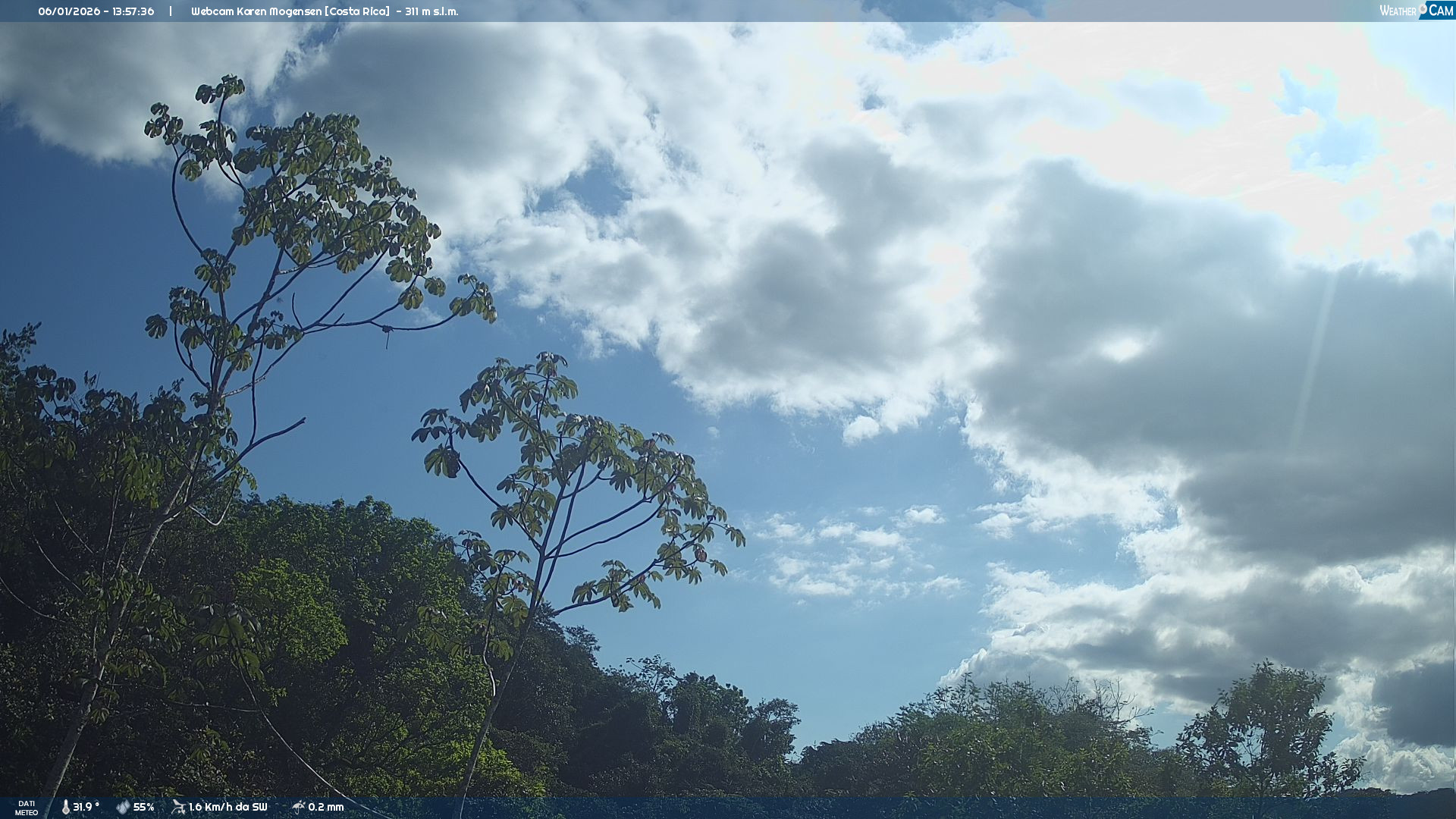Click the 55% humidity value
The image size is (1456, 819).
pyautogui.click(x=144, y=808)
